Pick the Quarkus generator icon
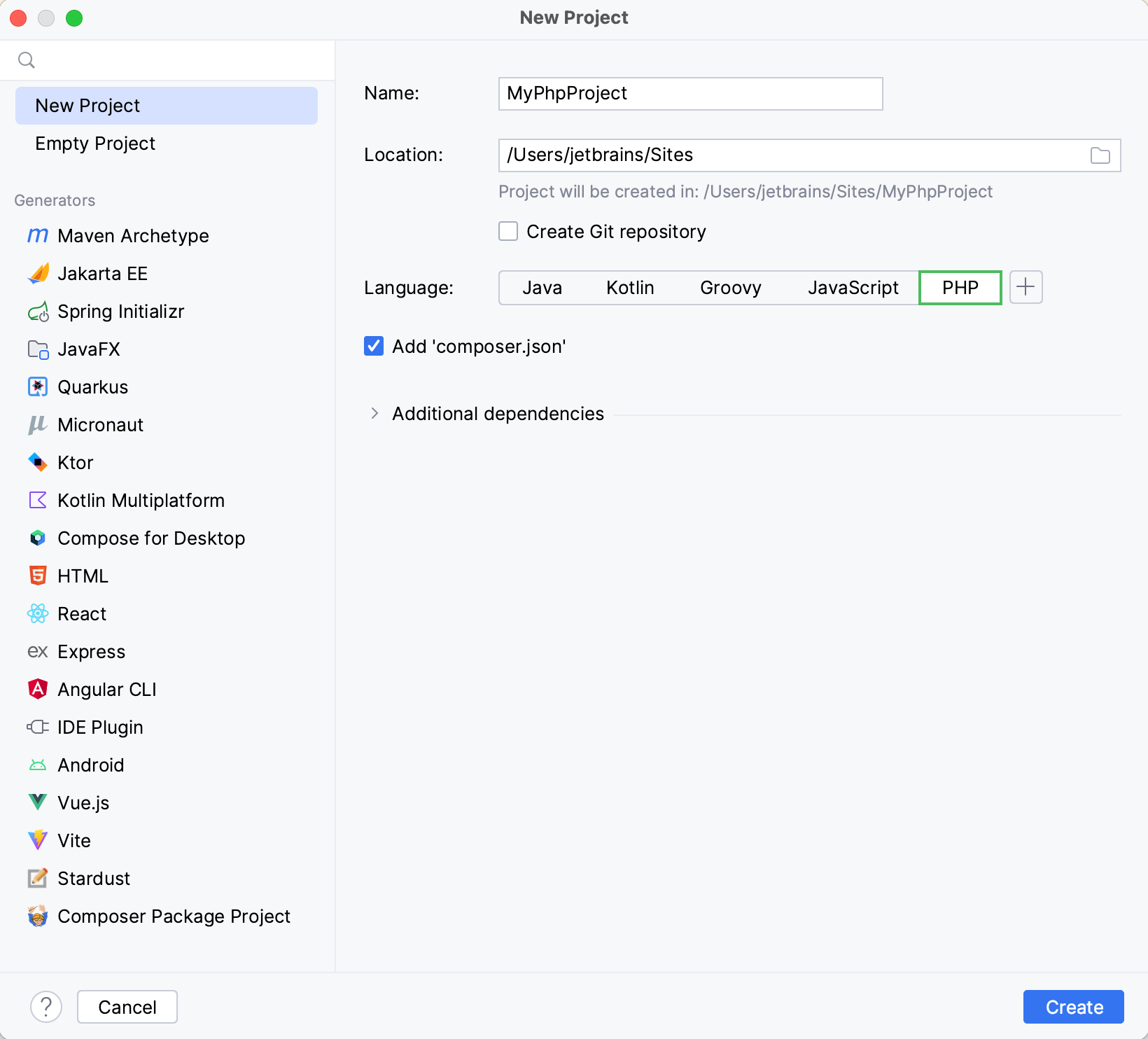Image resolution: width=1148 pixels, height=1039 pixels. [x=38, y=387]
